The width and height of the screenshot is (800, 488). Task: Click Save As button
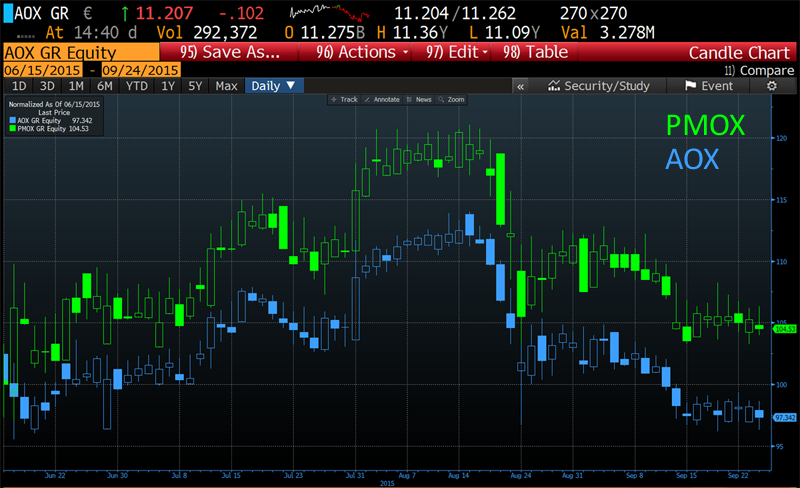[x=230, y=52]
